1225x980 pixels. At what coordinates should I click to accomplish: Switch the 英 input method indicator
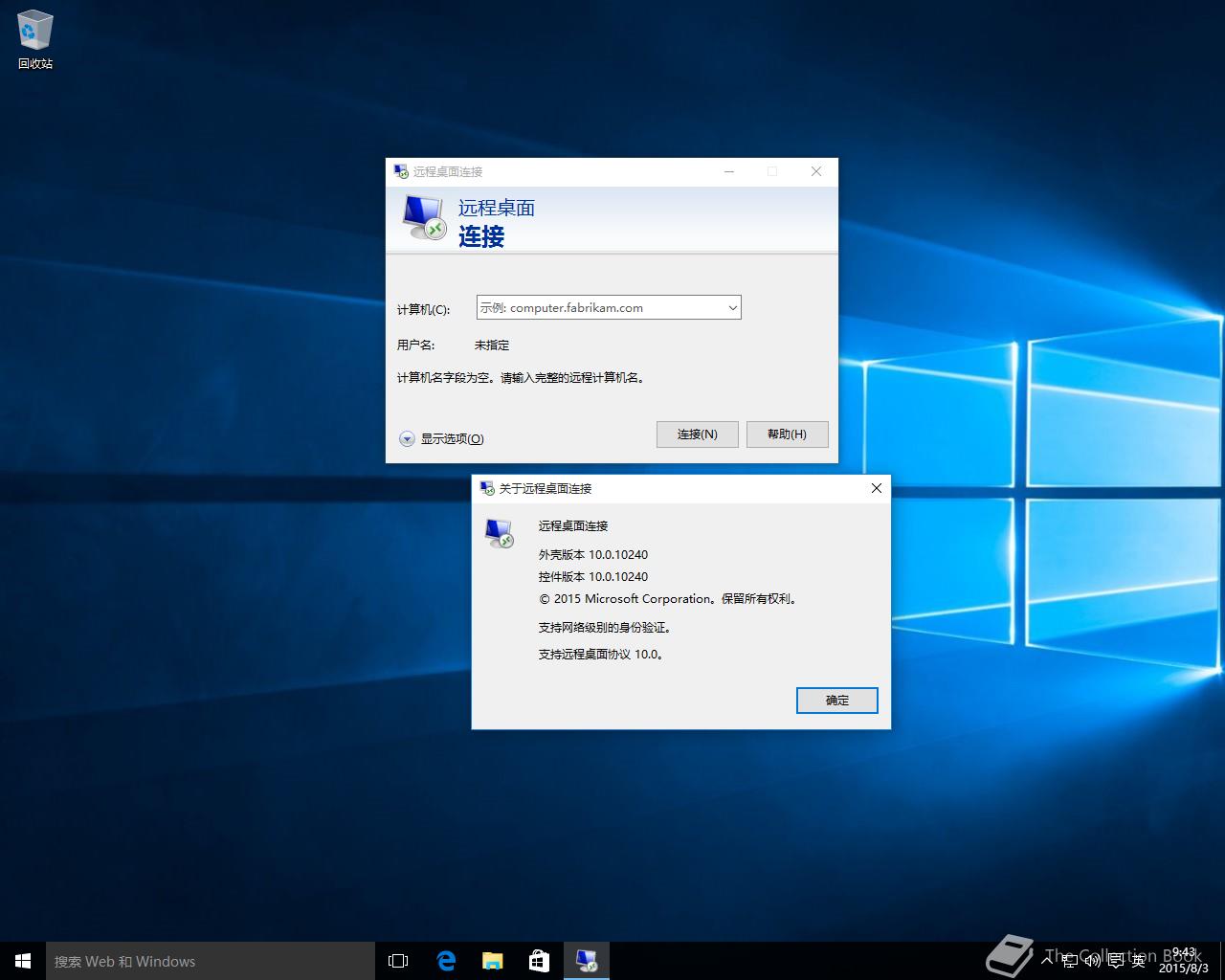tap(1138, 960)
